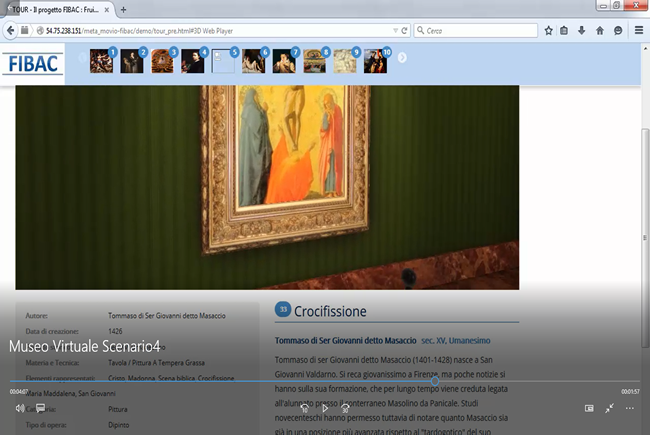Click the page vertical scrollbar
The width and height of the screenshot is (650, 435).
[645, 238]
